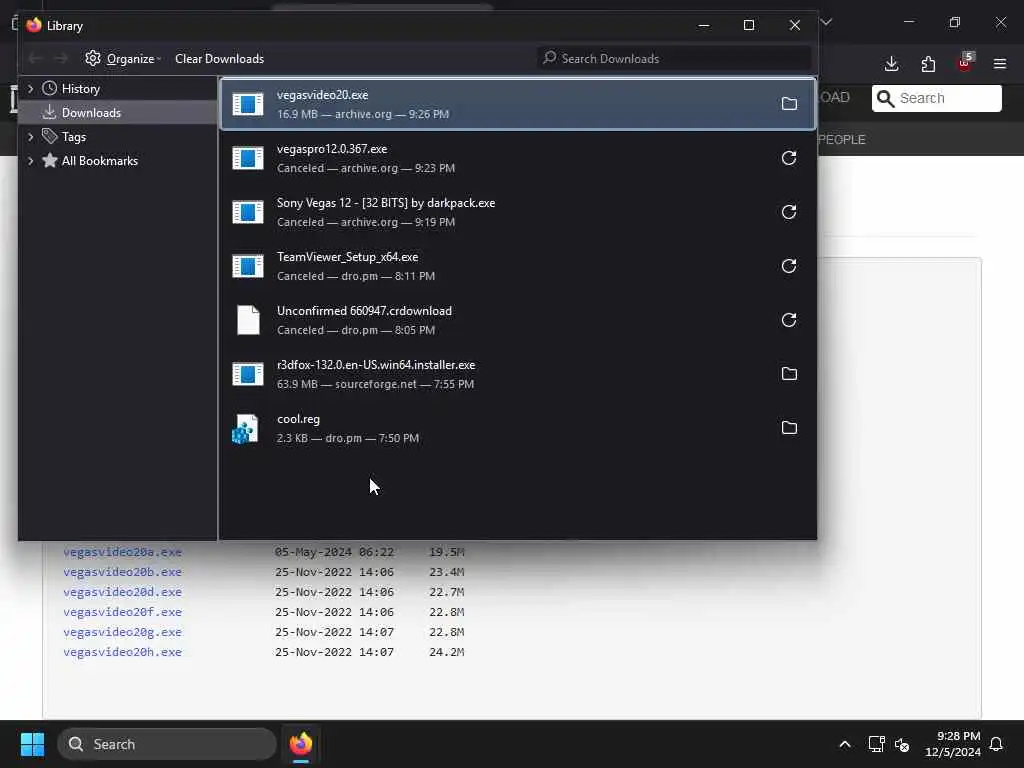Open vegasvideo20b.exe link
The image size is (1024, 768).
pos(122,572)
